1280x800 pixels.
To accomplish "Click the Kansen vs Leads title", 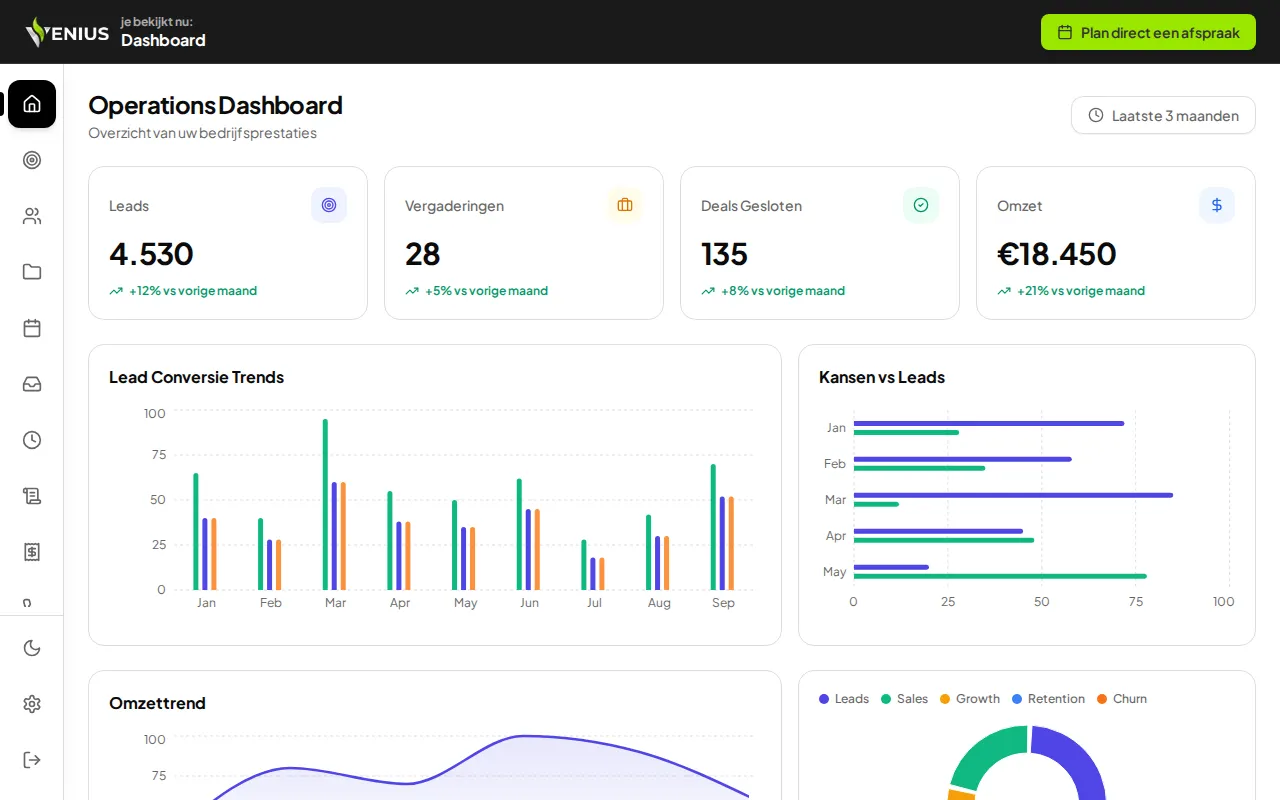I will (x=882, y=377).
